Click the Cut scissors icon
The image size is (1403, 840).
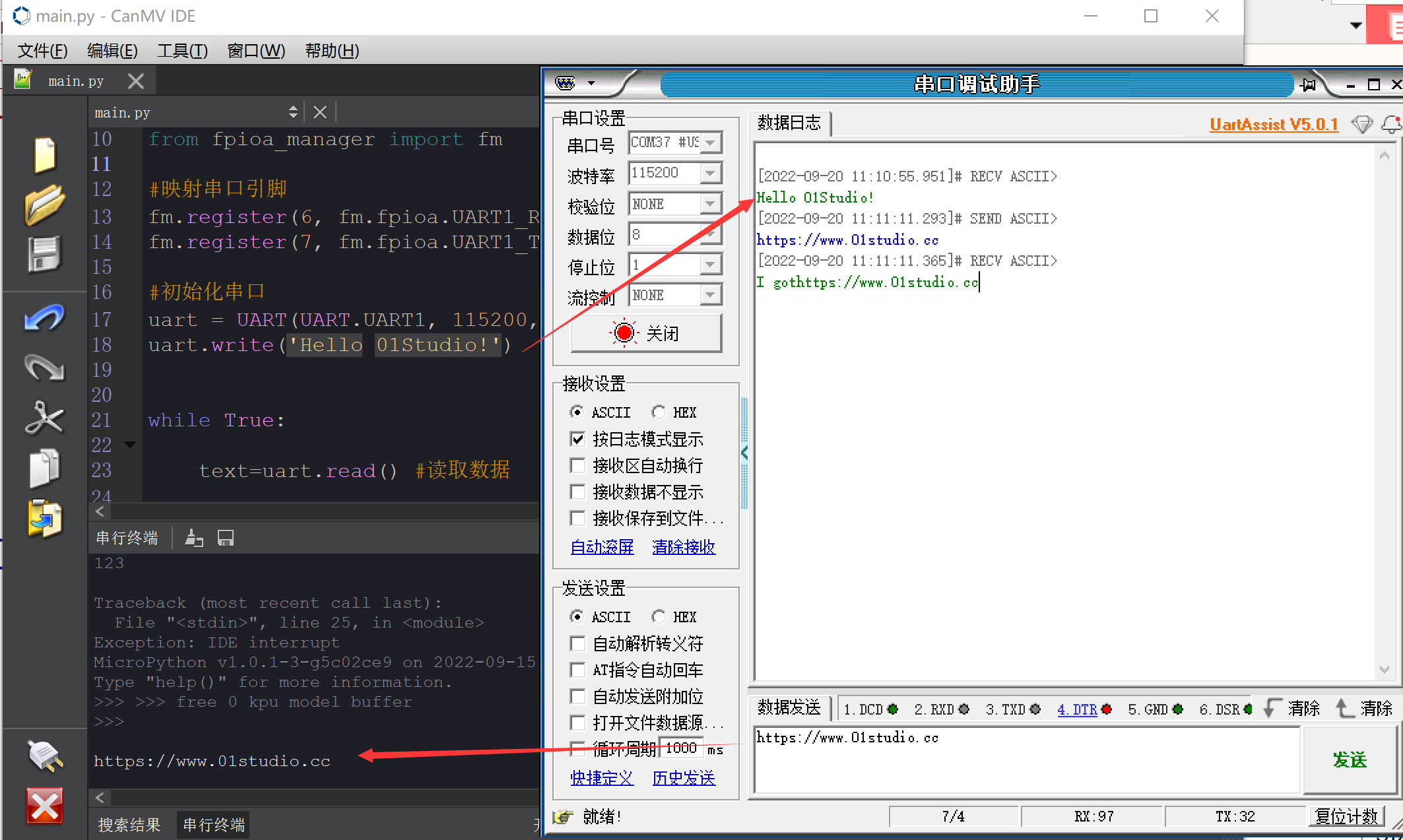pos(44,418)
